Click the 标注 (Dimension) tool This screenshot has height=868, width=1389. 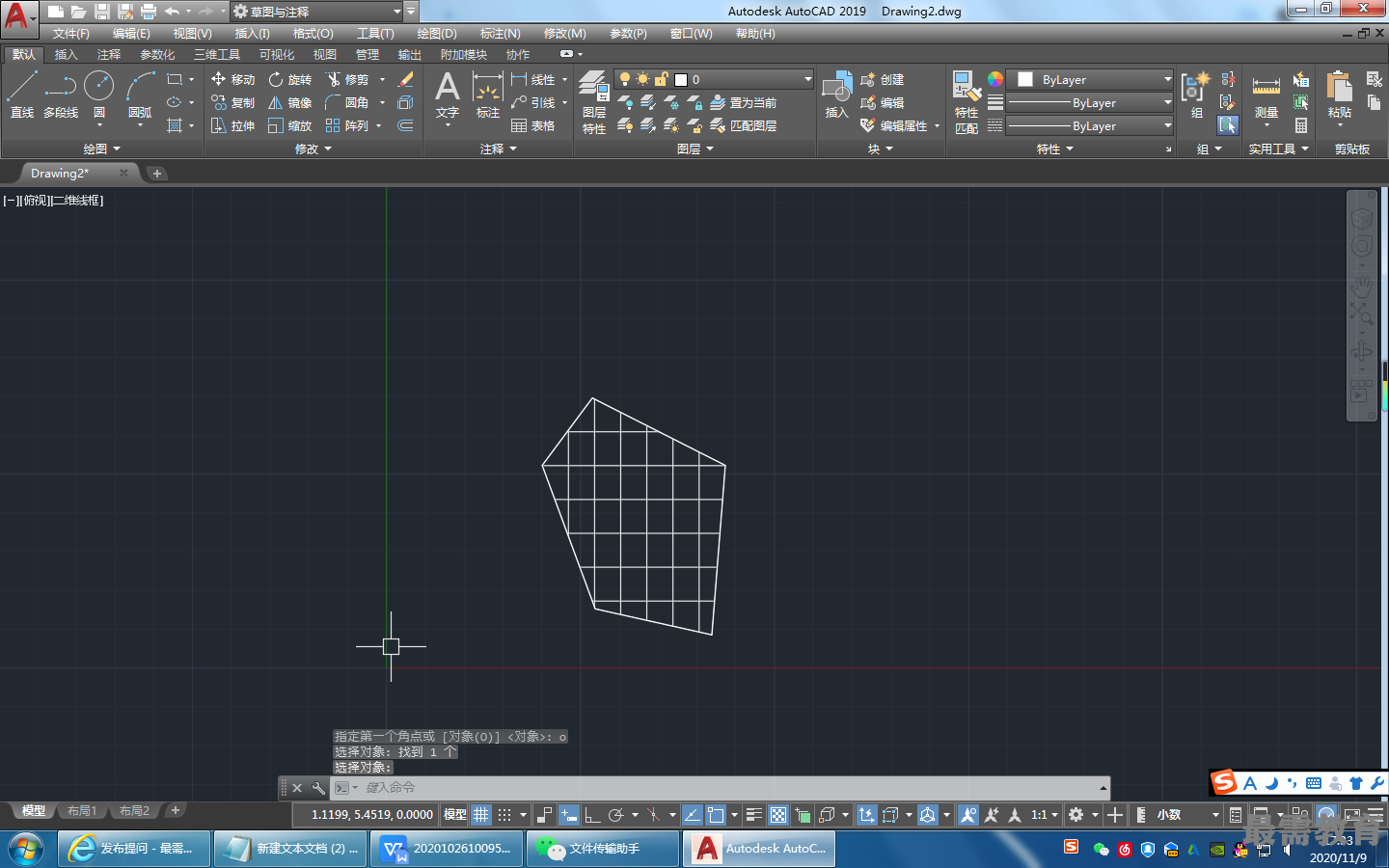coord(488,95)
